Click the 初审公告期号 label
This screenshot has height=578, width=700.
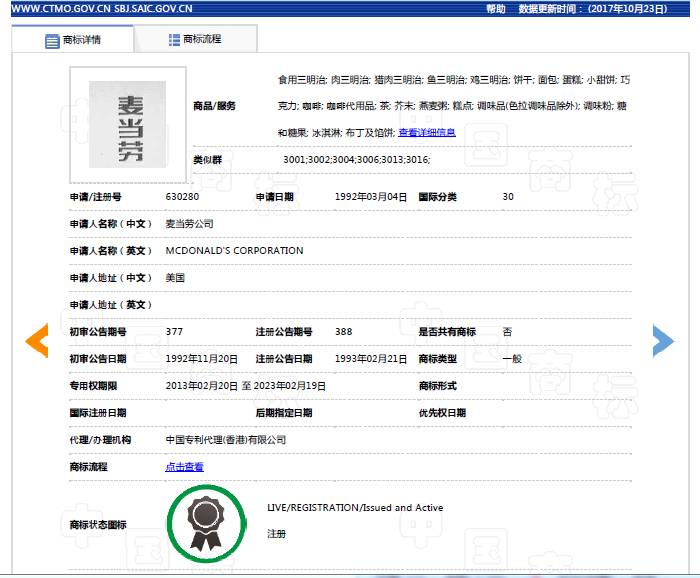coord(98,332)
